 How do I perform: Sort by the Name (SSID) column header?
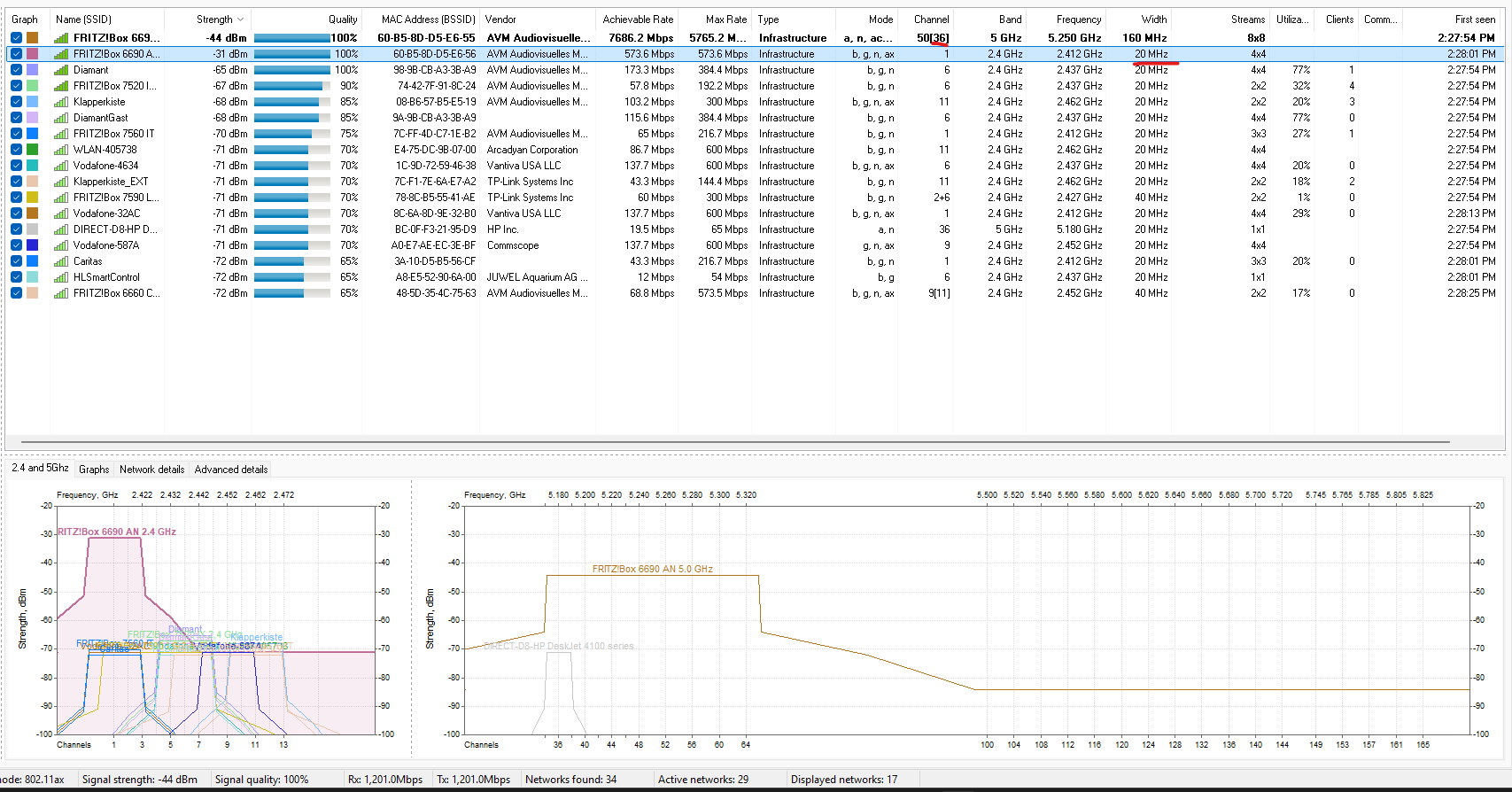point(83,19)
